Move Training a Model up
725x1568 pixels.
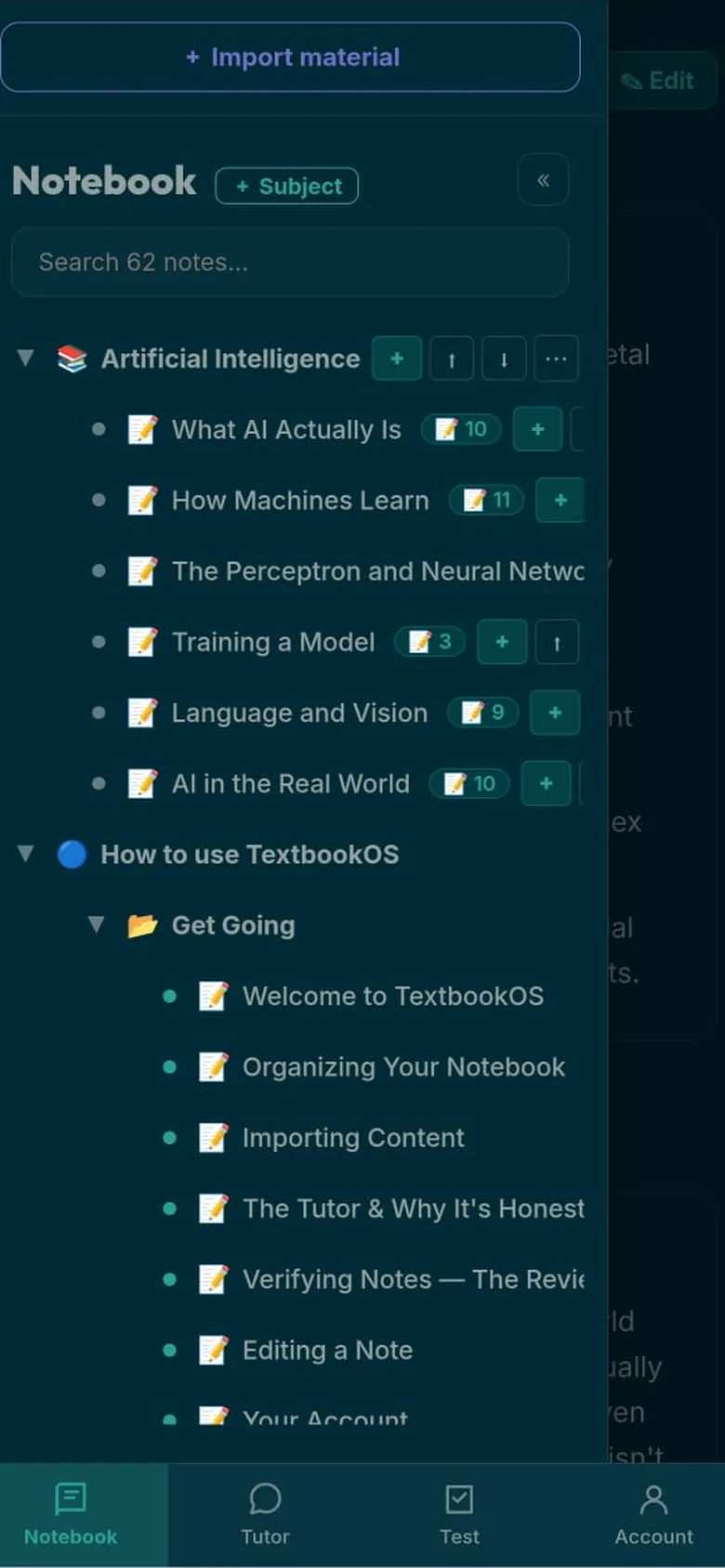557,642
